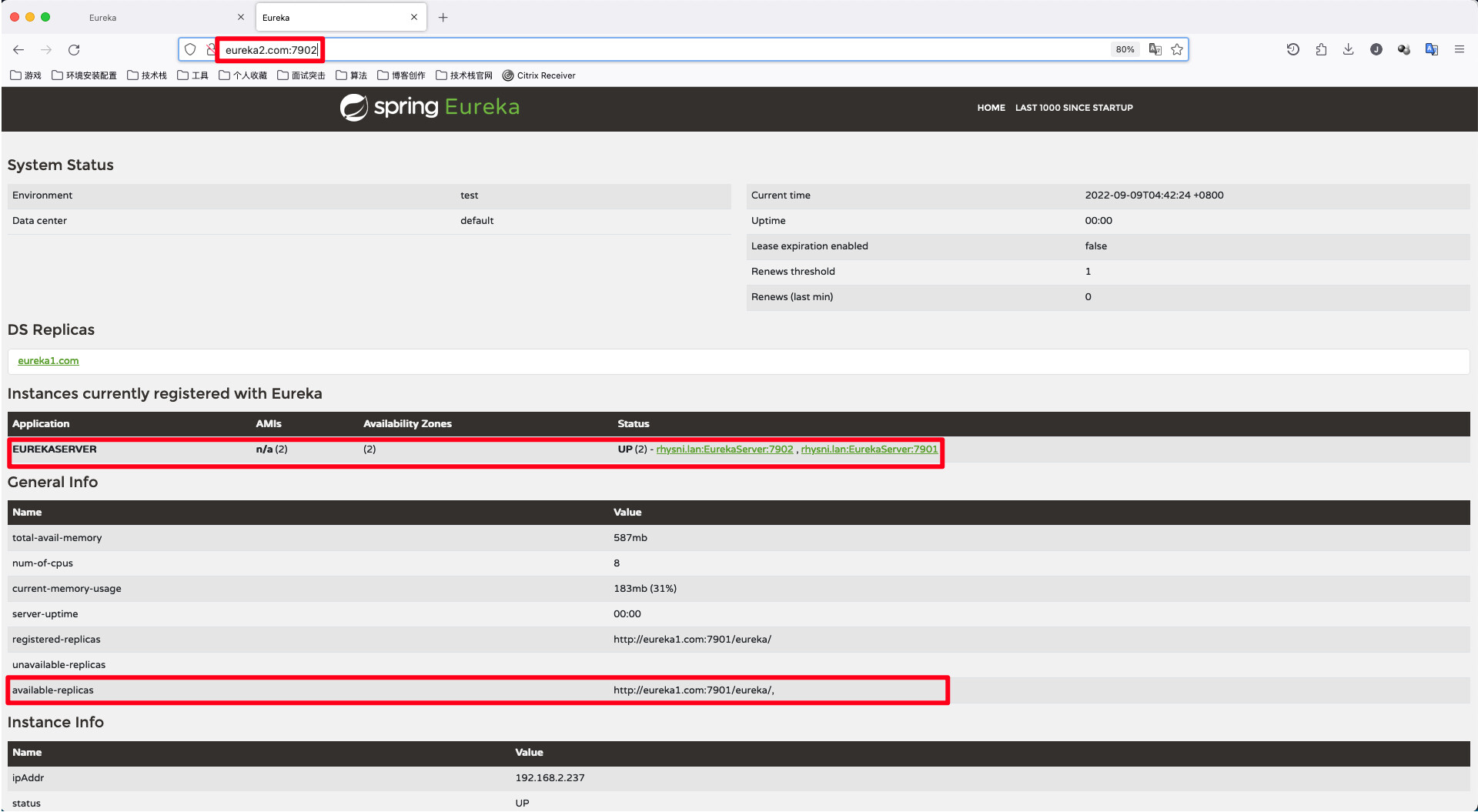
Task: Open the 算法 bookmarks folder
Action: pos(352,75)
